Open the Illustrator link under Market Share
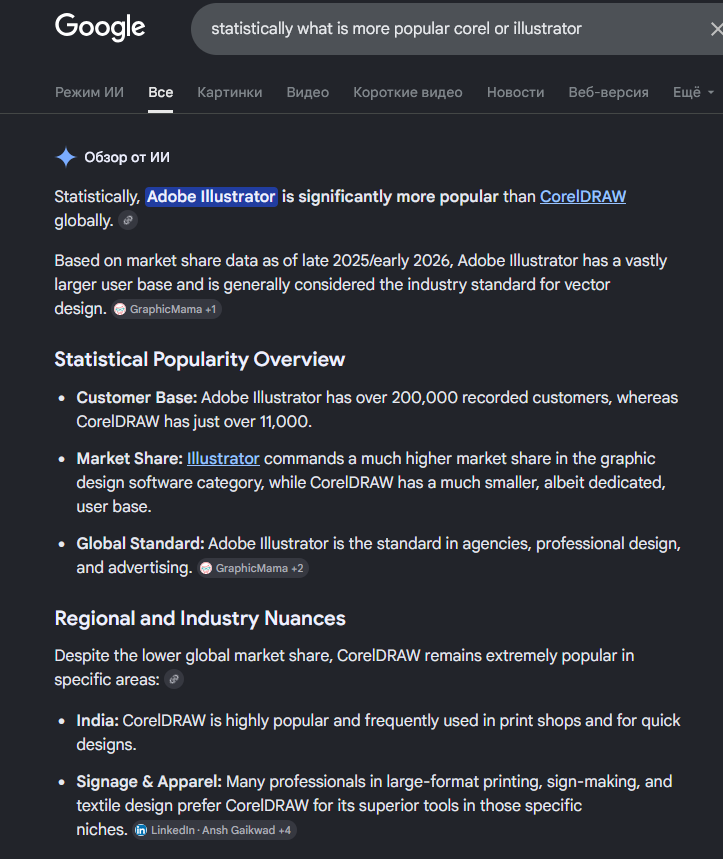 click(x=223, y=458)
